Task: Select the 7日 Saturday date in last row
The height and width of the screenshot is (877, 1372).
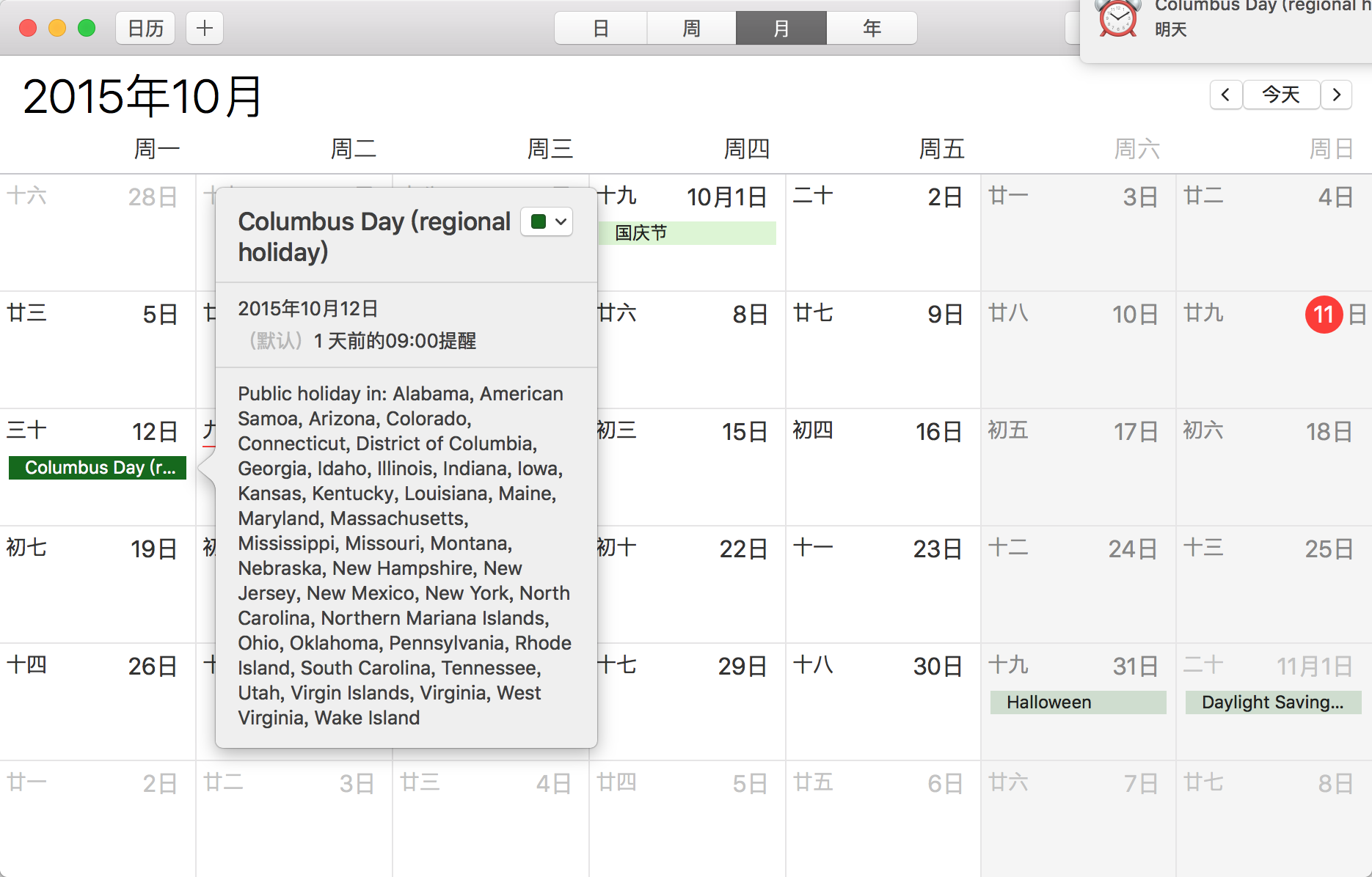Action: pyautogui.click(x=1141, y=784)
